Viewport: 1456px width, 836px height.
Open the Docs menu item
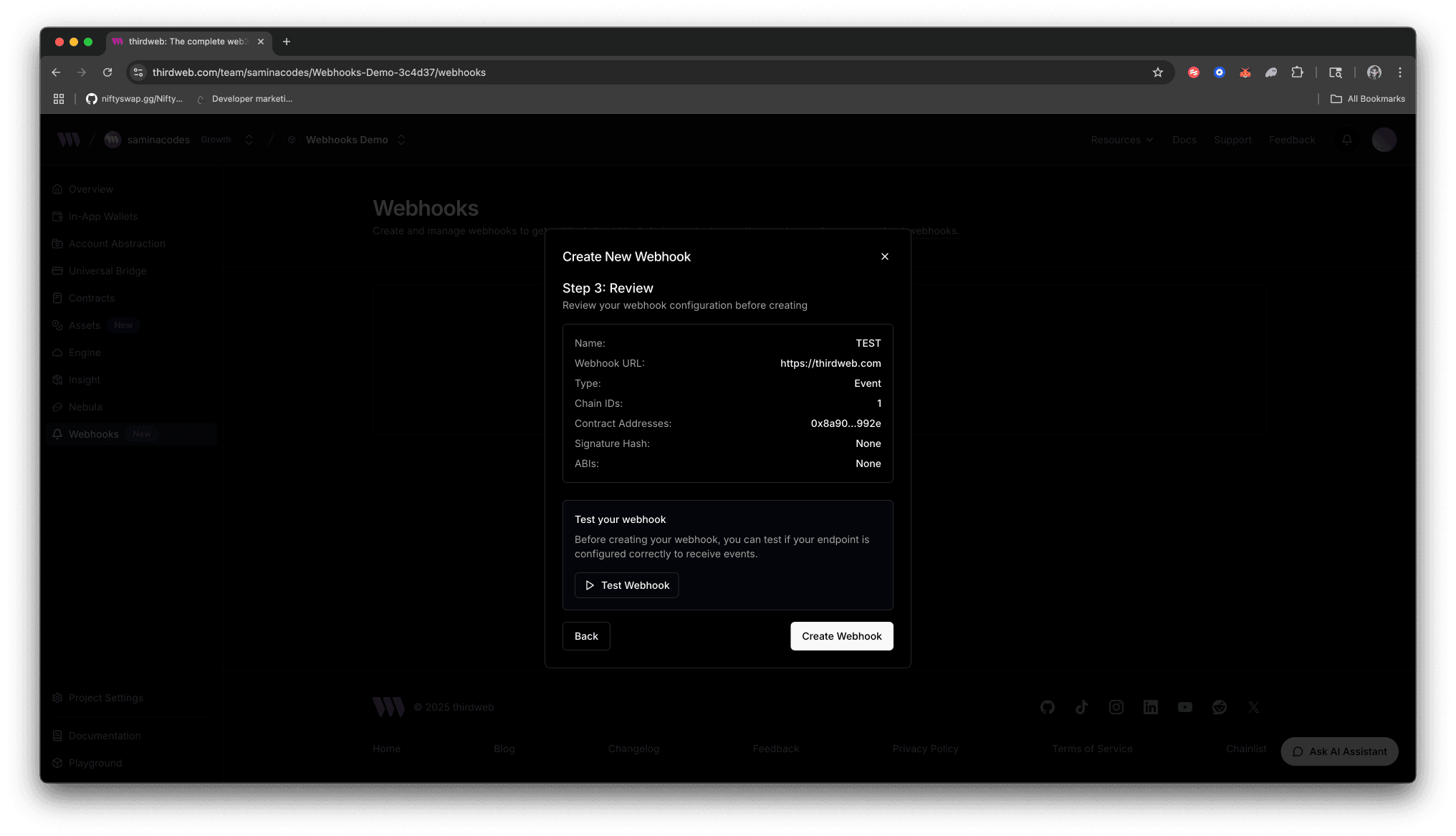coord(1184,140)
